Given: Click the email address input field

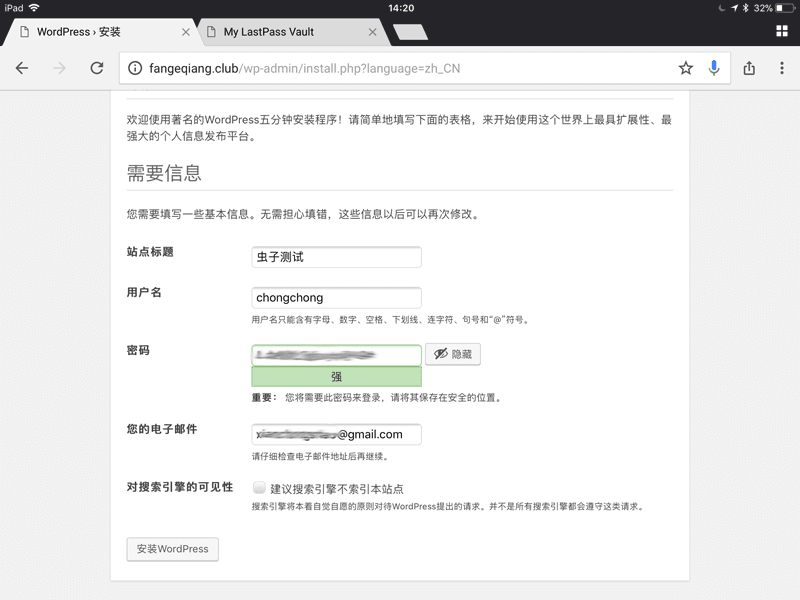Looking at the screenshot, I should click(336, 434).
